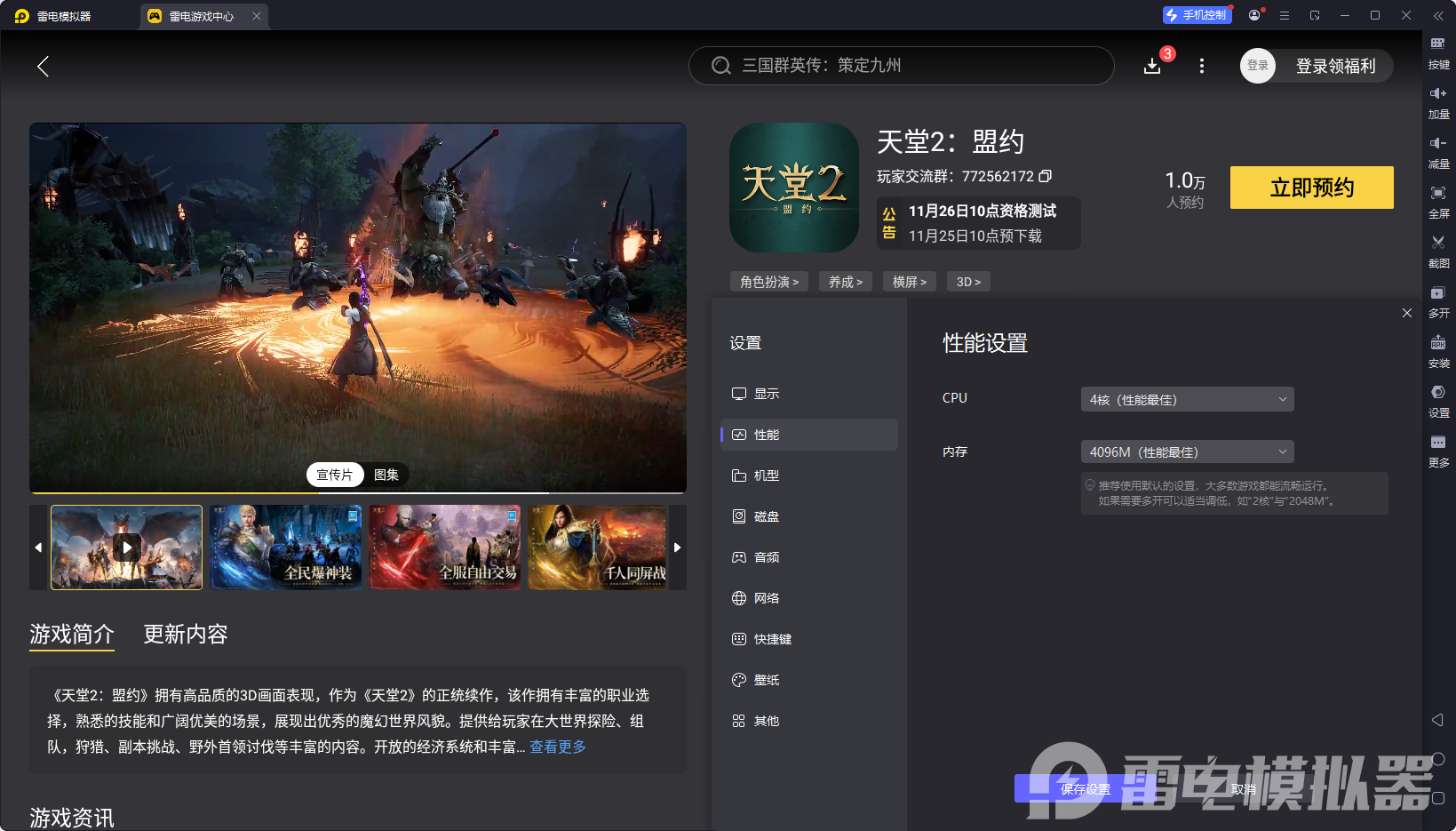
Task: Enter fullscreen with the 全屏 icon
Action: tap(1439, 202)
